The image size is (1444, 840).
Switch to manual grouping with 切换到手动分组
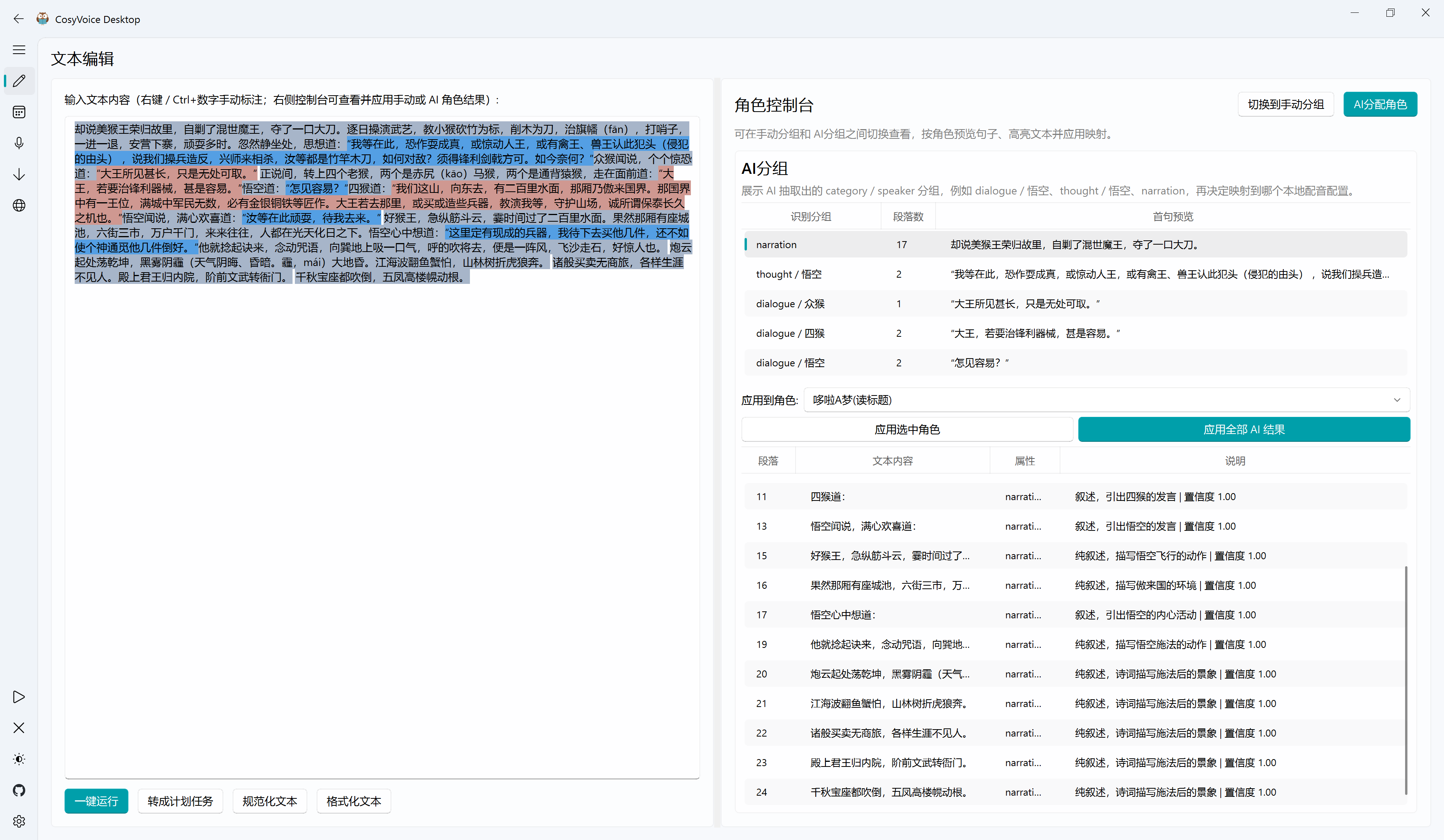1285,104
